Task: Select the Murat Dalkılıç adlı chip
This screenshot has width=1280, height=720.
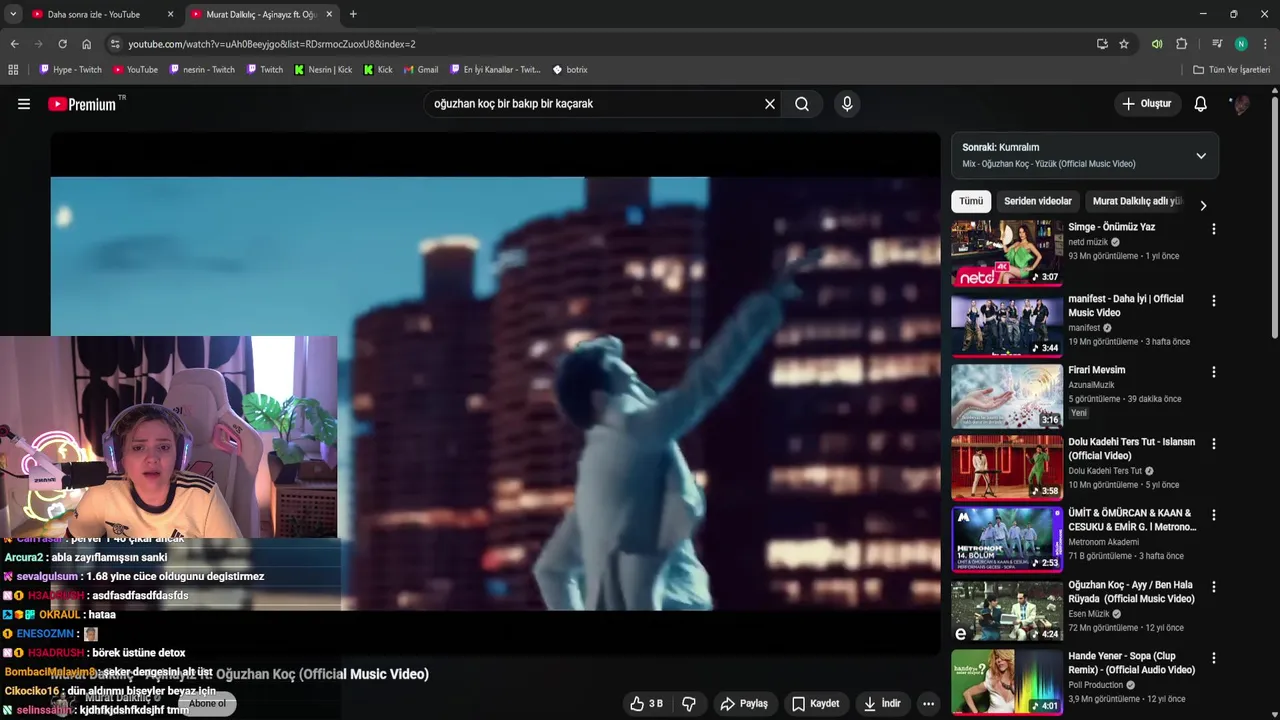Action: click(x=1137, y=201)
